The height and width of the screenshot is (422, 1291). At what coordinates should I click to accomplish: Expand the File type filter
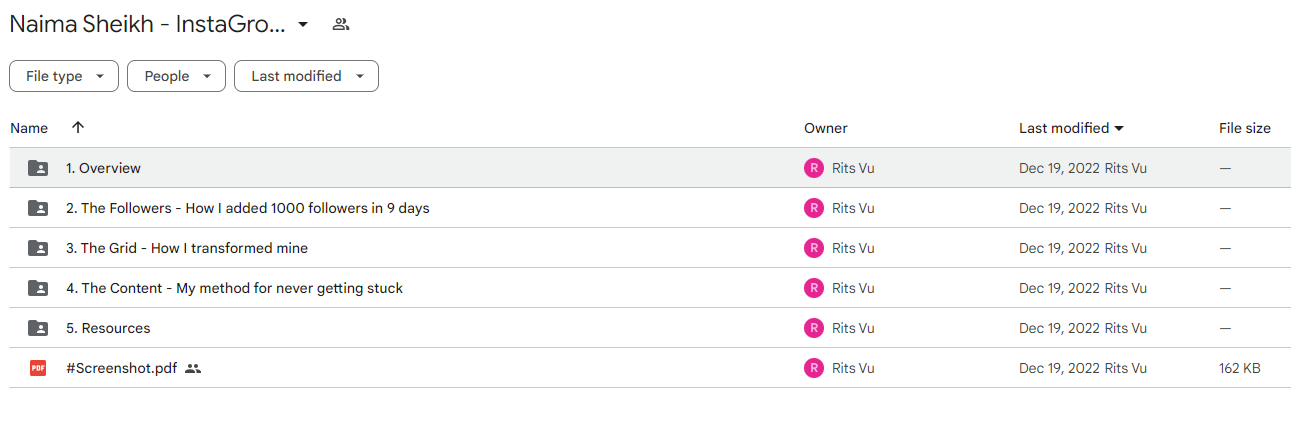point(64,76)
